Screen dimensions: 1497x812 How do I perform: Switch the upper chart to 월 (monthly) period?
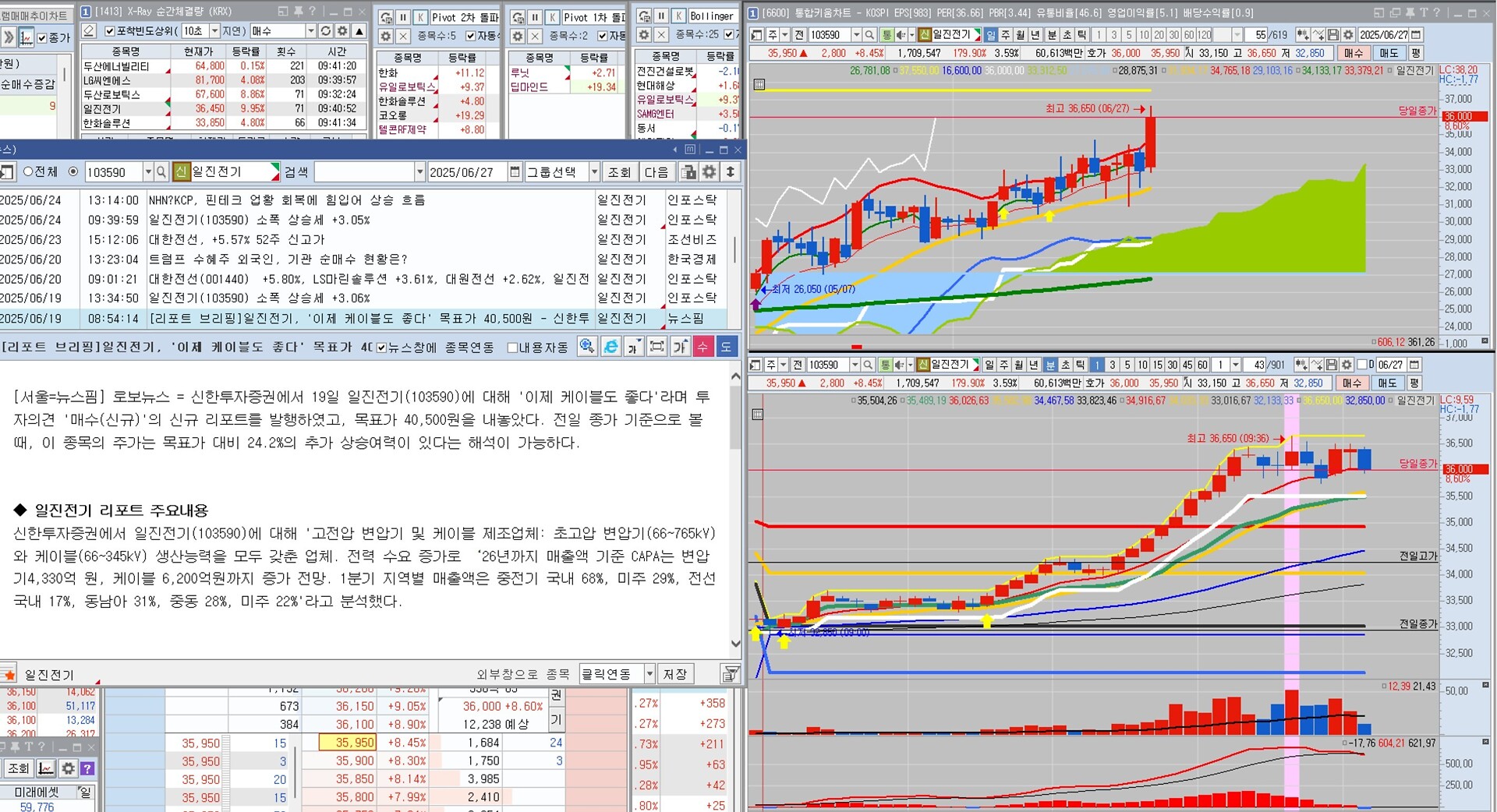[x=1020, y=35]
